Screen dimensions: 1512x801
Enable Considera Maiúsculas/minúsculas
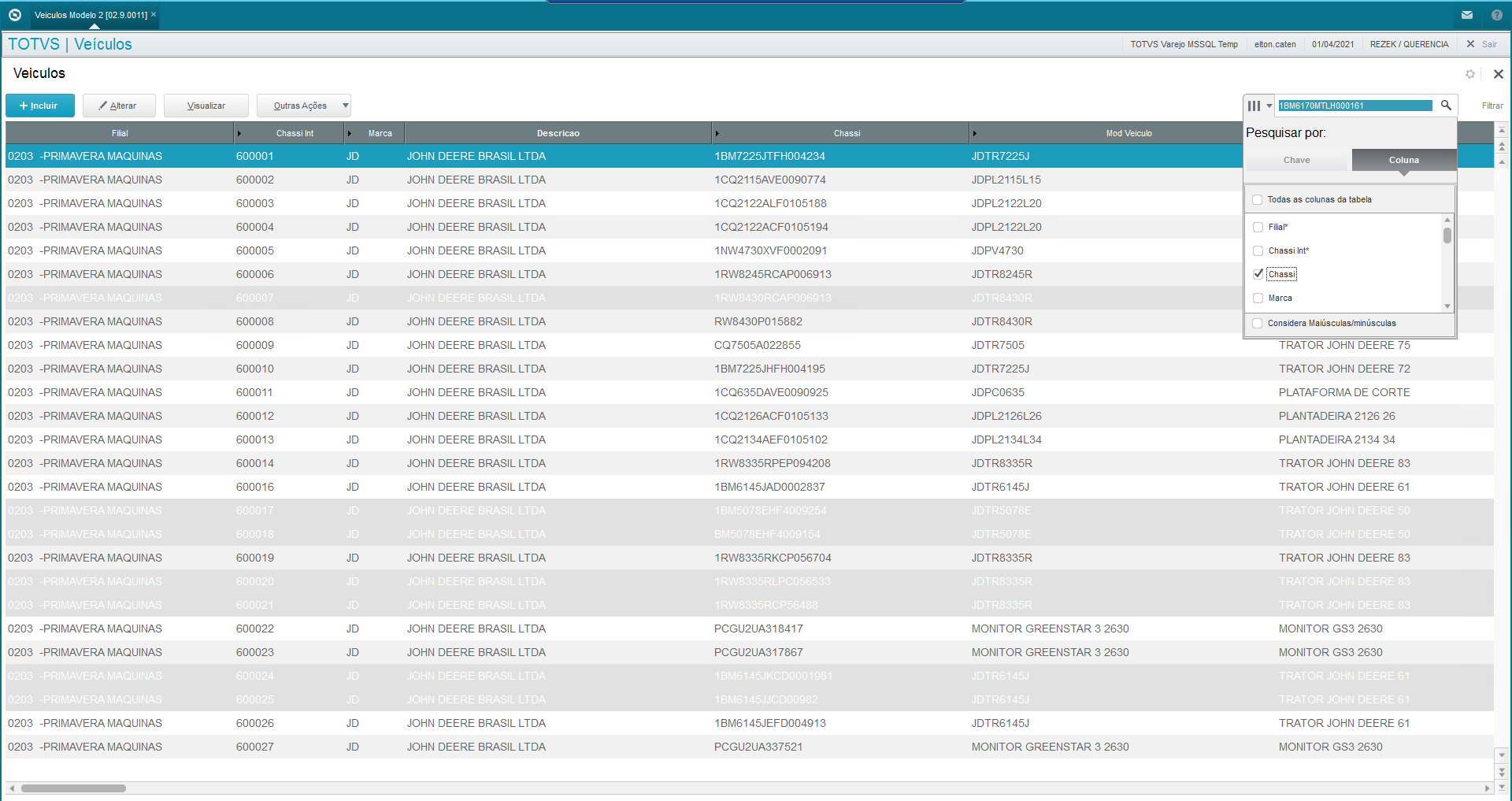(x=1258, y=323)
